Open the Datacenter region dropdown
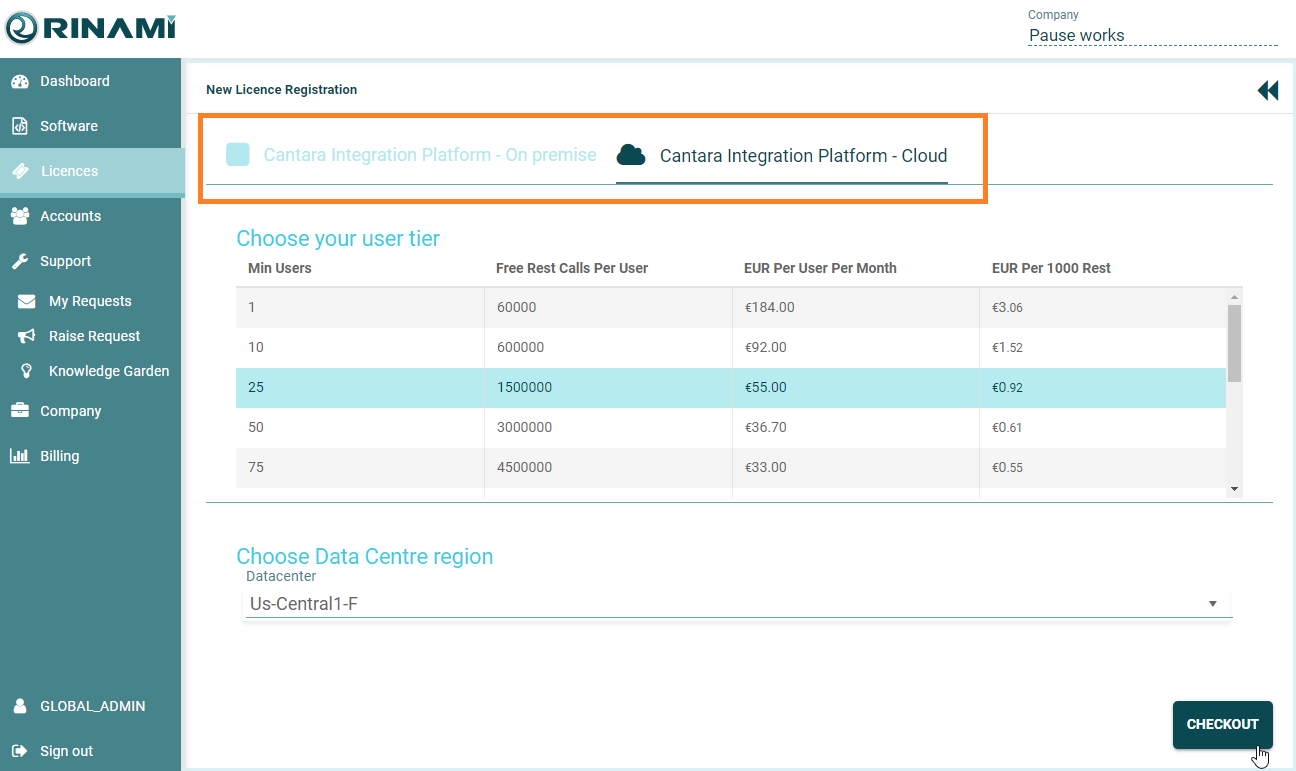Screen dimensions: 1296x771 click(x=738, y=604)
